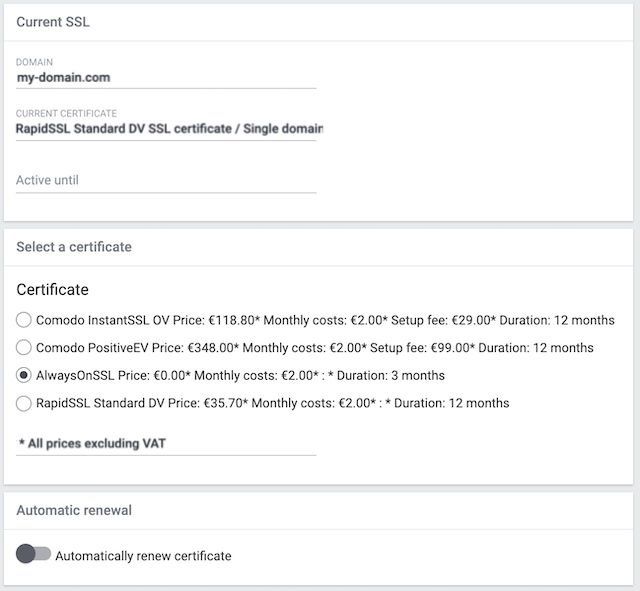The height and width of the screenshot is (591, 640).
Task: Click the Automatic renewal section header
Action: point(74,510)
